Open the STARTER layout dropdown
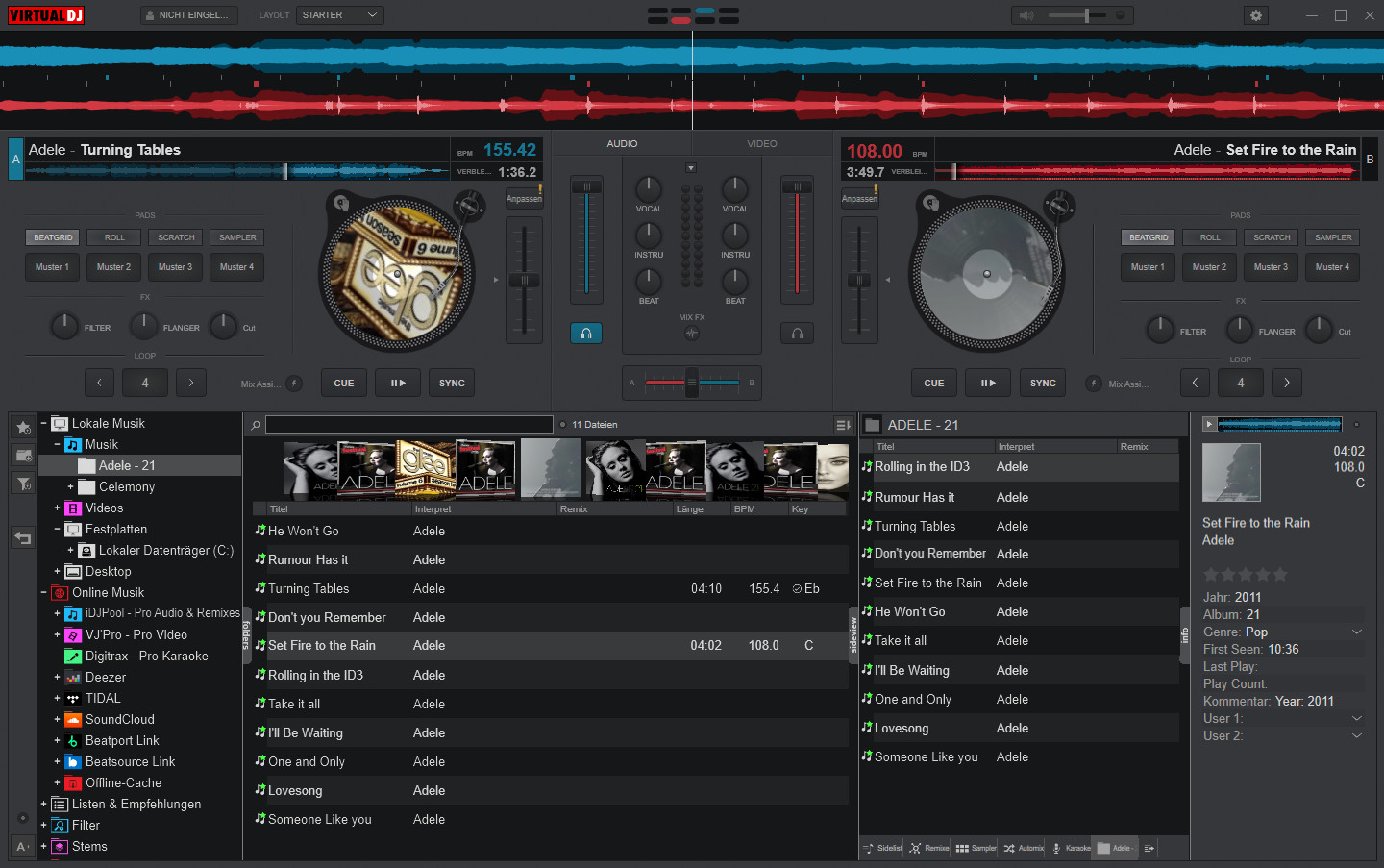Screen dimensions: 1384x868 pyautogui.click(x=340, y=15)
